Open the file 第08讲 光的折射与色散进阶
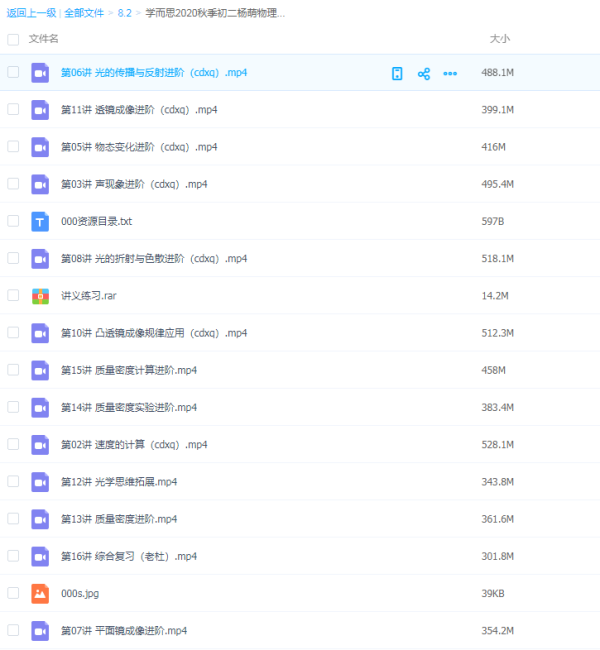Screen dimensions: 600x650 154,259
